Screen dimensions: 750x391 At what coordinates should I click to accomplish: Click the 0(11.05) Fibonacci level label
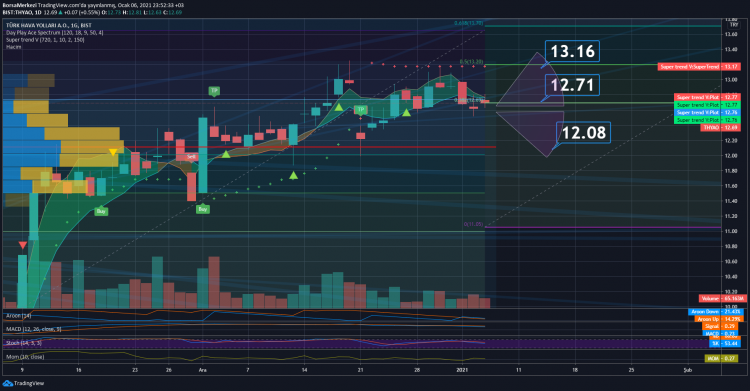tap(474, 224)
